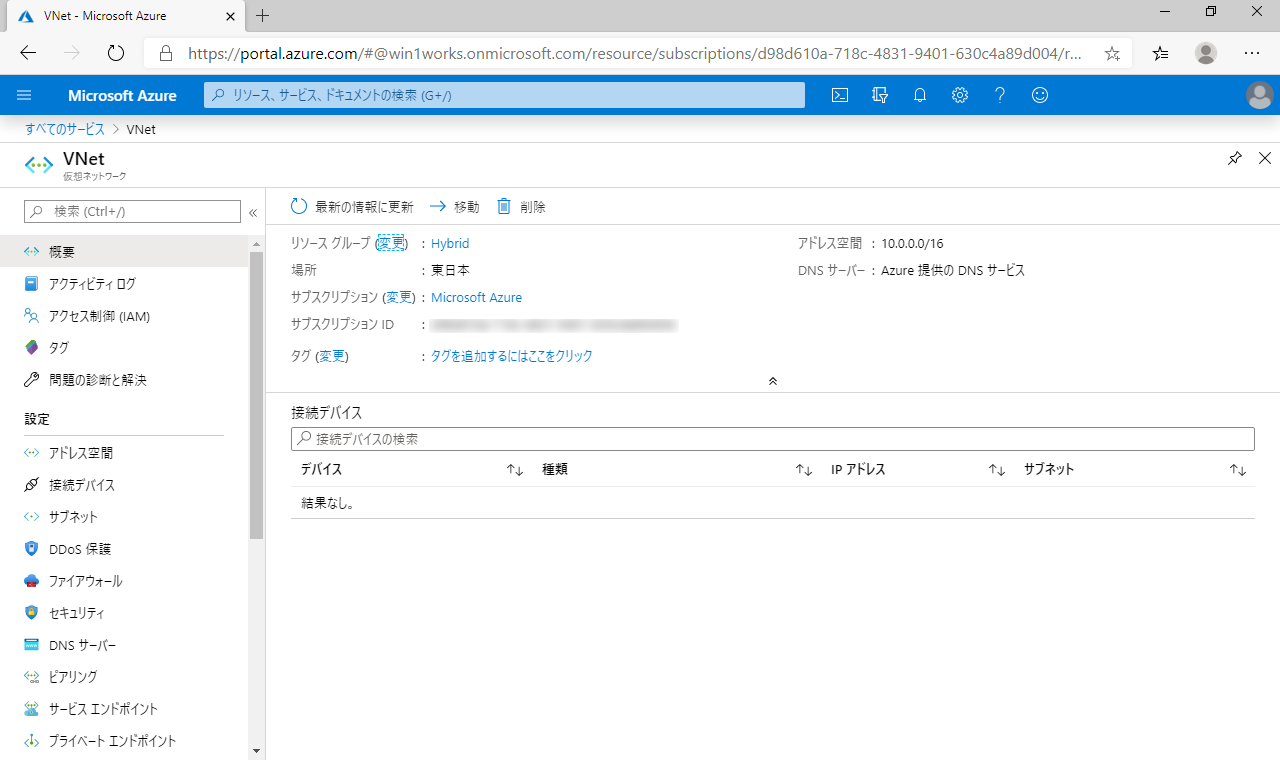The image size is (1280, 760).
Task: Sort by IP アドレス column arrows
Action: click(x=996, y=469)
